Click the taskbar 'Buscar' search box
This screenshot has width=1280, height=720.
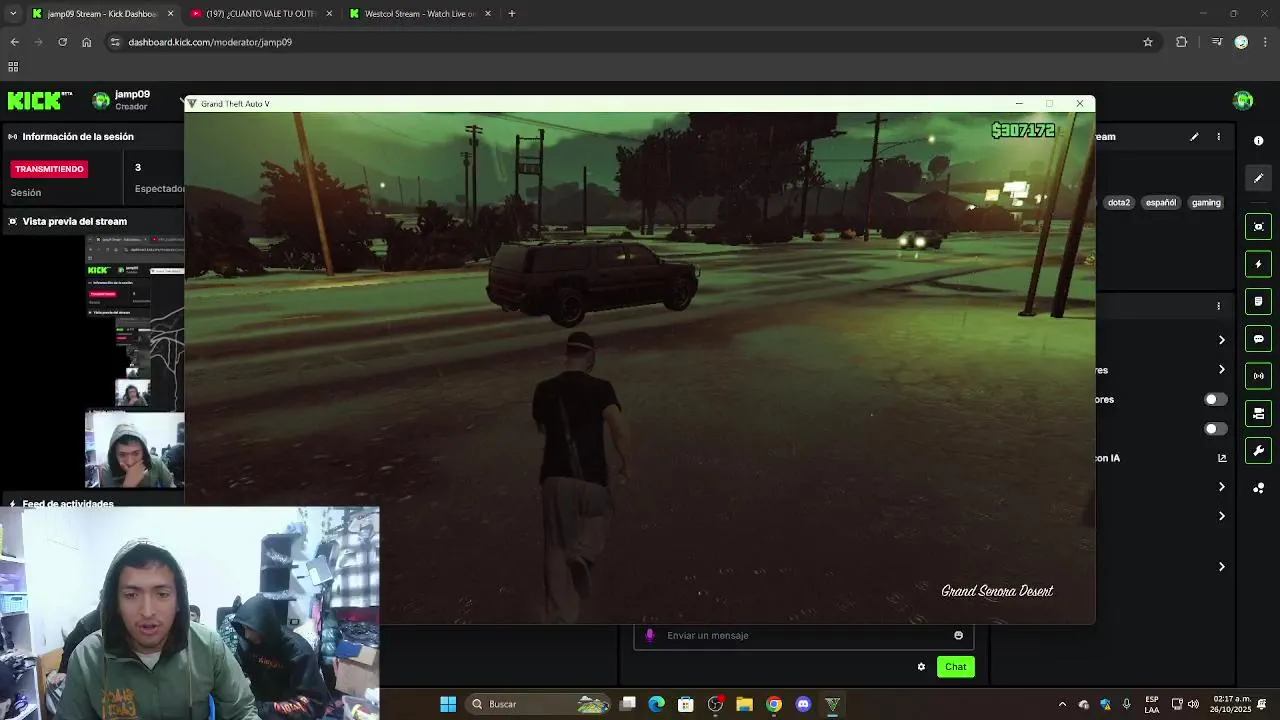tap(539, 704)
